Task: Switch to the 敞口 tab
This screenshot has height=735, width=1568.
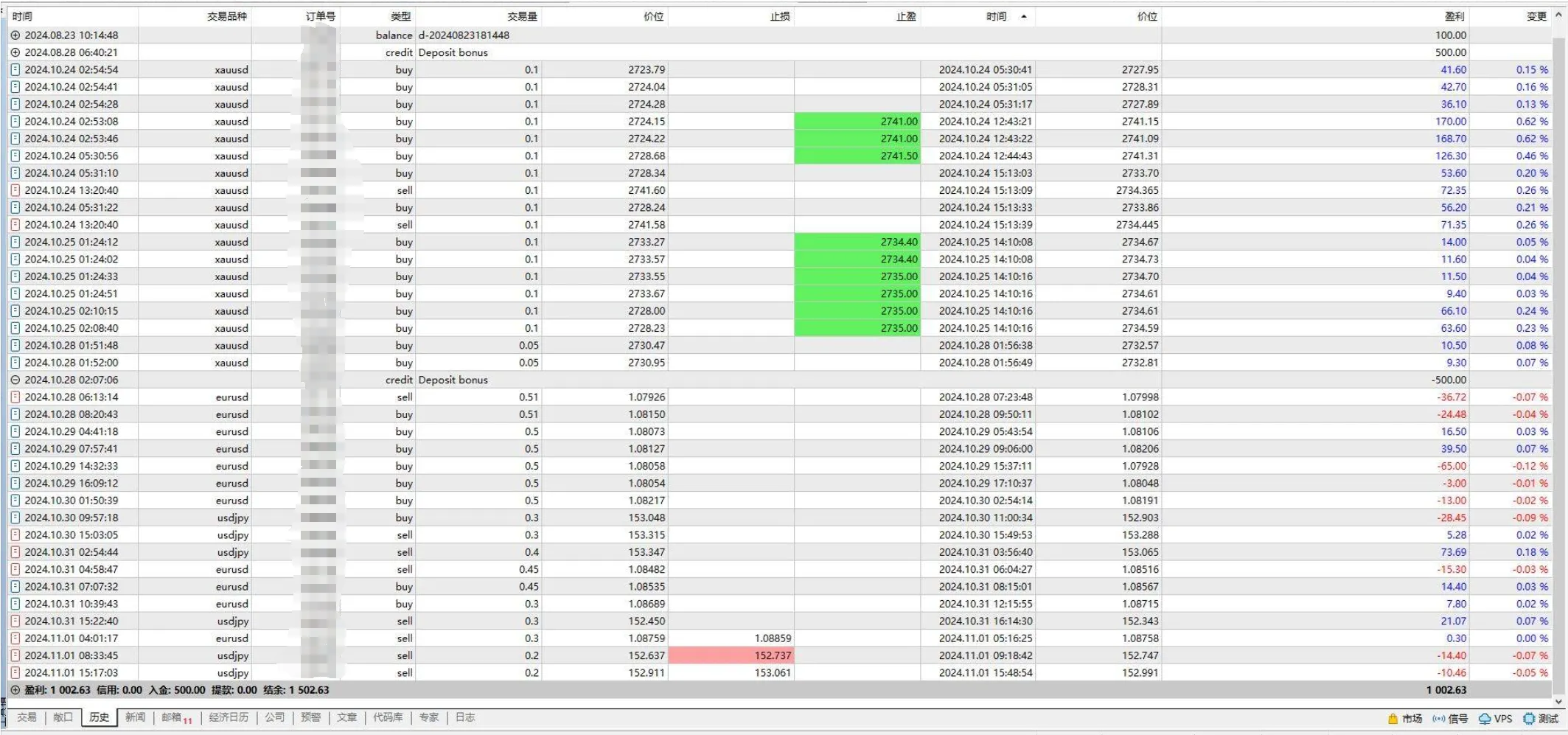Action: pos(63,717)
